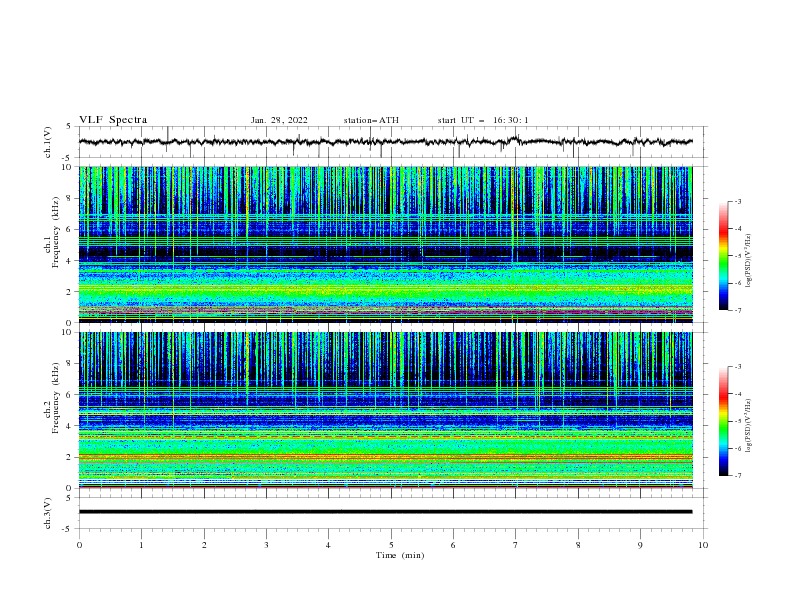
Task: Click the "2" kHz tick of ch.2 frequency axis
Action: [x=69, y=457]
